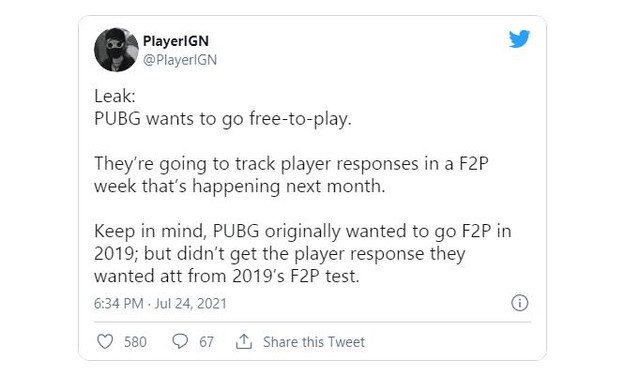Viewport: 640px width, 375px height.
Task: Click the "player response they" tweet line
Action: 280,254
